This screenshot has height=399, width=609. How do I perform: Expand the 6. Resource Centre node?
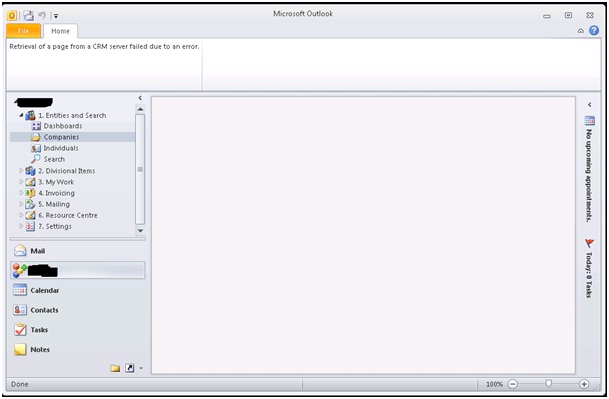click(21, 215)
